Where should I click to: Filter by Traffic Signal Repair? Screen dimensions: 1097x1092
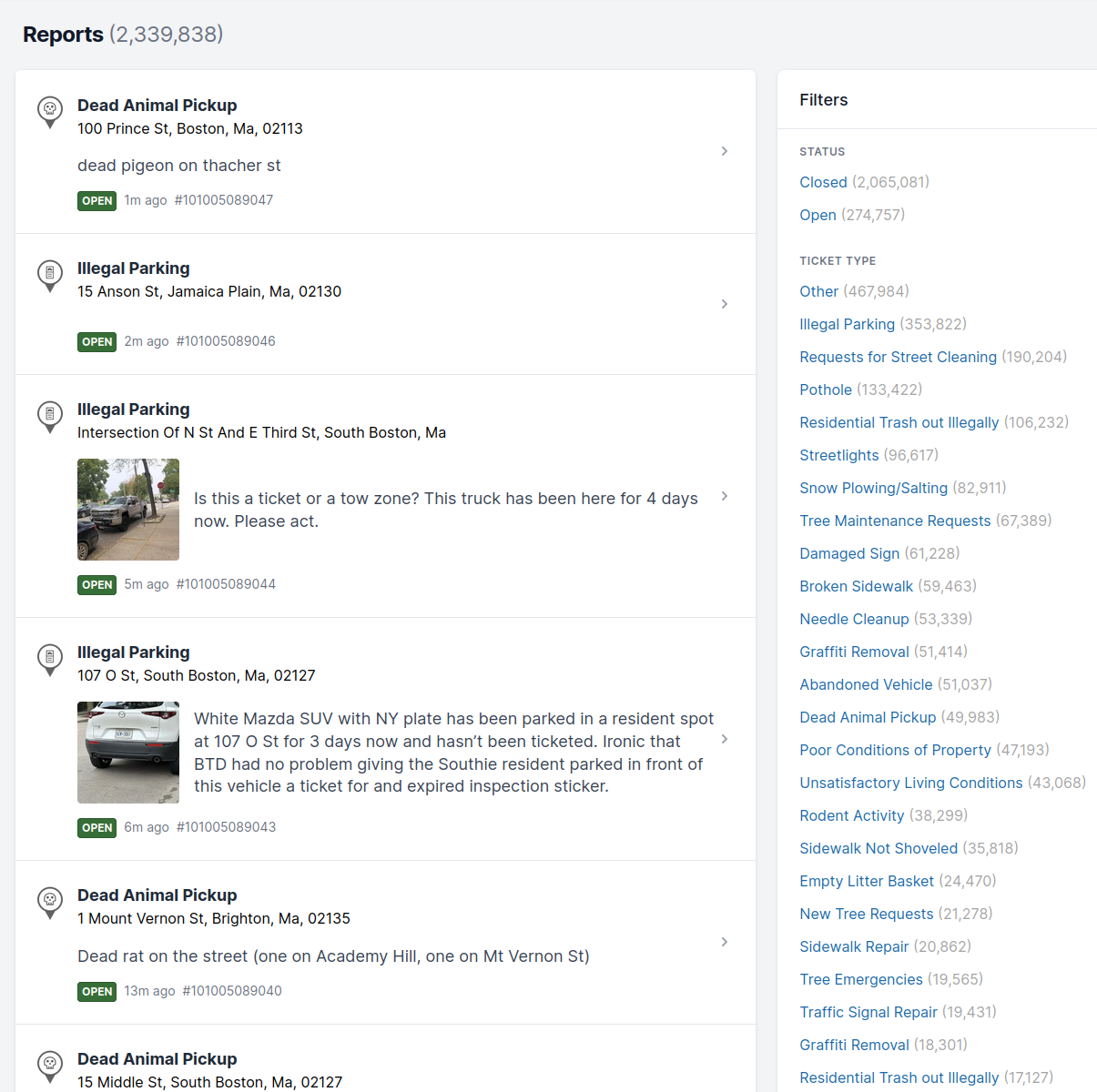point(868,1012)
